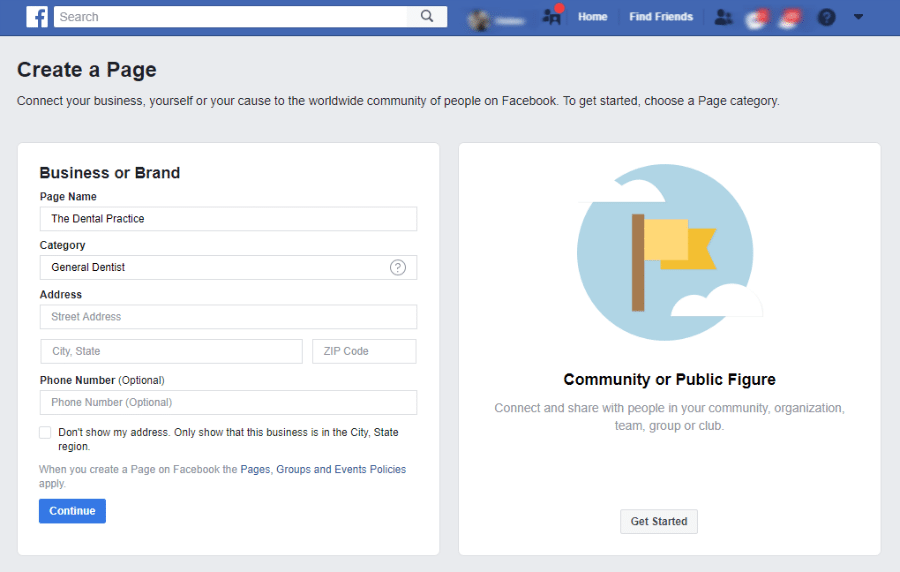Click the ZIP Code field
The image size is (900, 572).
(x=364, y=351)
